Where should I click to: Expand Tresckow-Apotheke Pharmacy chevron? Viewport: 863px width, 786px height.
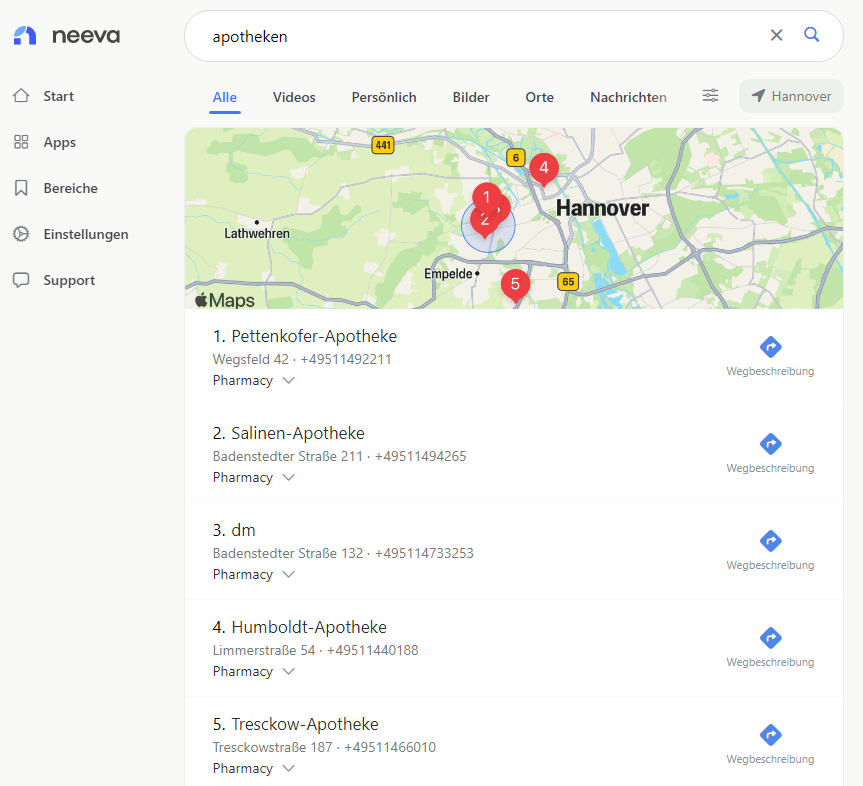pyautogui.click(x=288, y=768)
